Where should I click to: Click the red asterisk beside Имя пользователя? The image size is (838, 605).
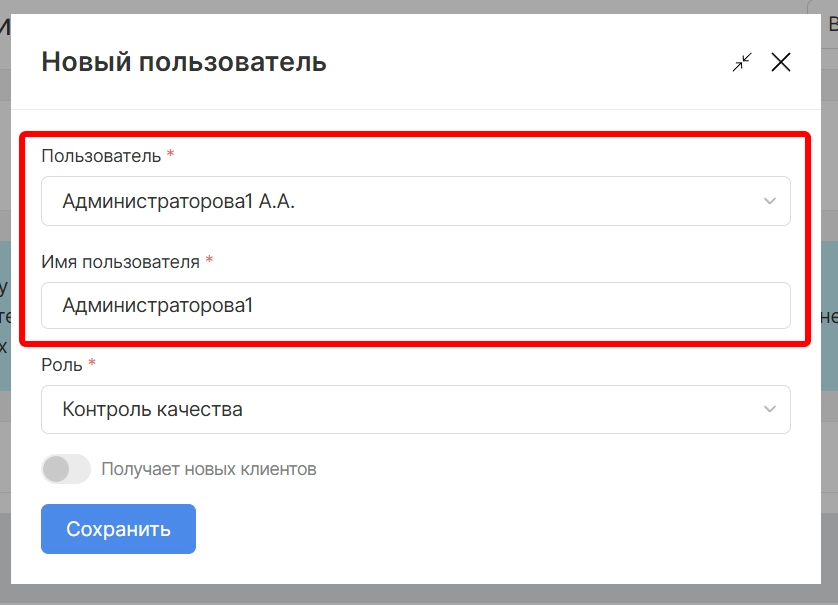pyautogui.click(x=209, y=260)
